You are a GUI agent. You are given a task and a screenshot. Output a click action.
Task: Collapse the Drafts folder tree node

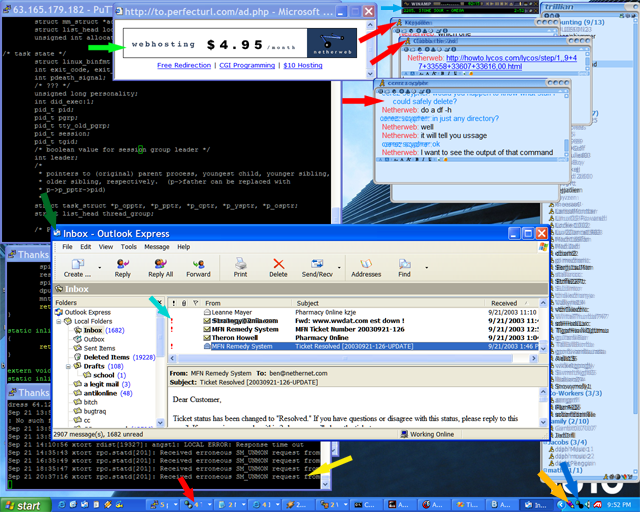[68, 366]
